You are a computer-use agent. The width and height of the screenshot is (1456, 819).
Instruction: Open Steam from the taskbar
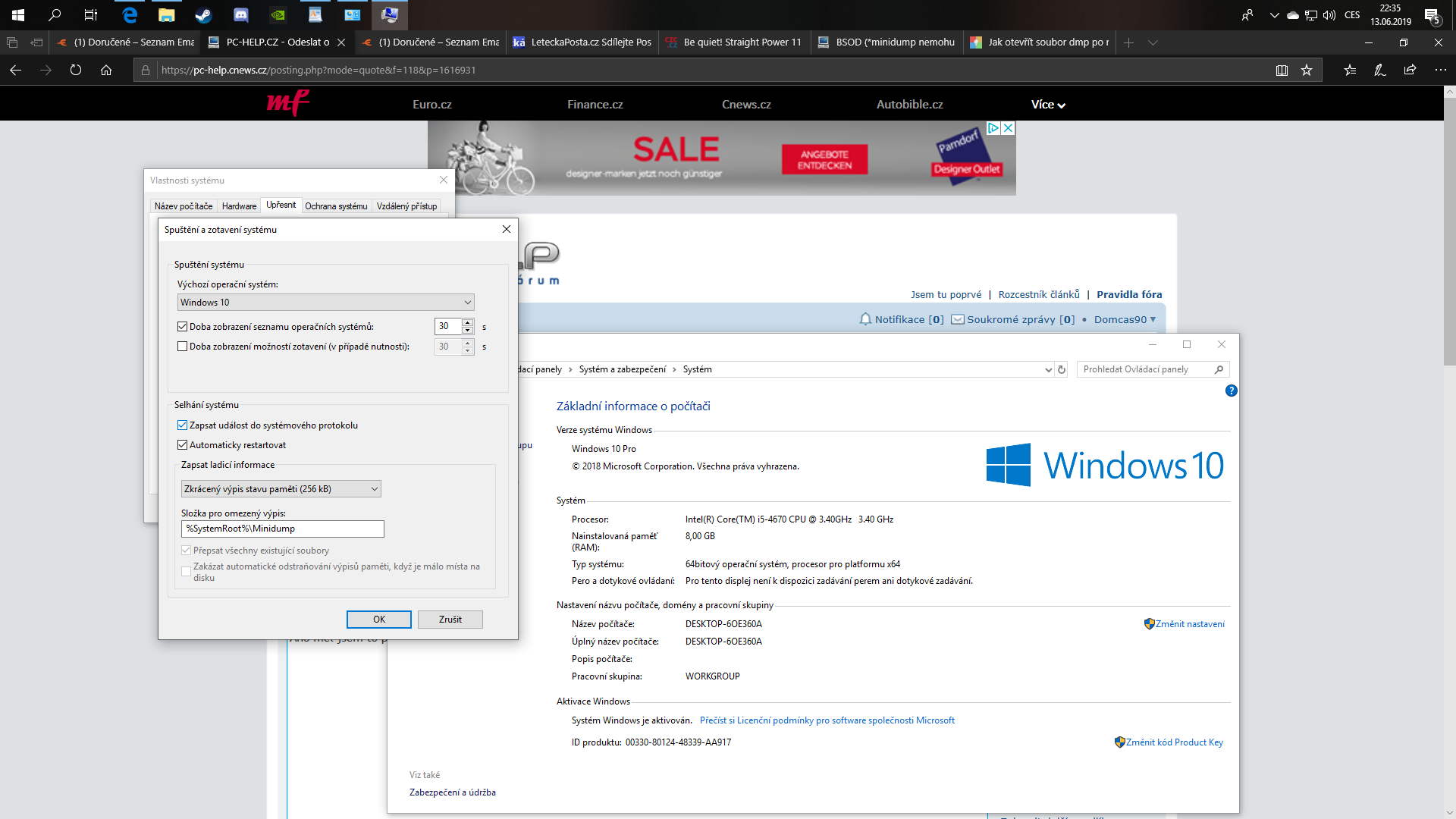pyautogui.click(x=203, y=14)
